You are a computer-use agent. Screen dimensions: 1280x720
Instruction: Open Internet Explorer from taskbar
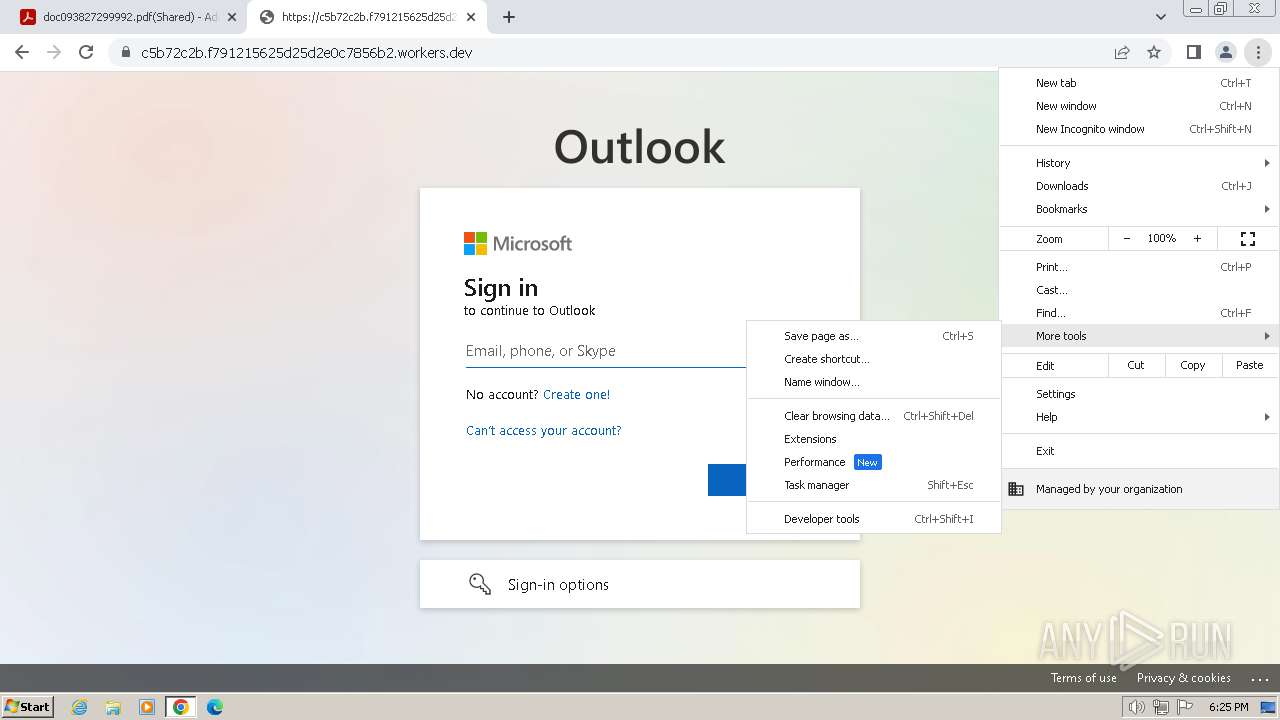pos(80,707)
